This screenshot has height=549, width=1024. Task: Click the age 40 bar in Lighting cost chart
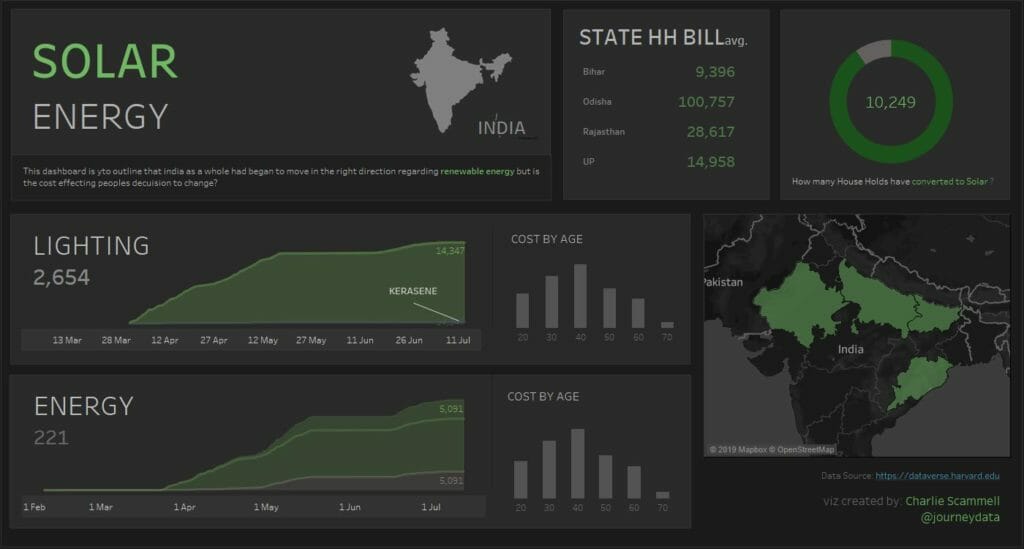[x=580, y=296]
